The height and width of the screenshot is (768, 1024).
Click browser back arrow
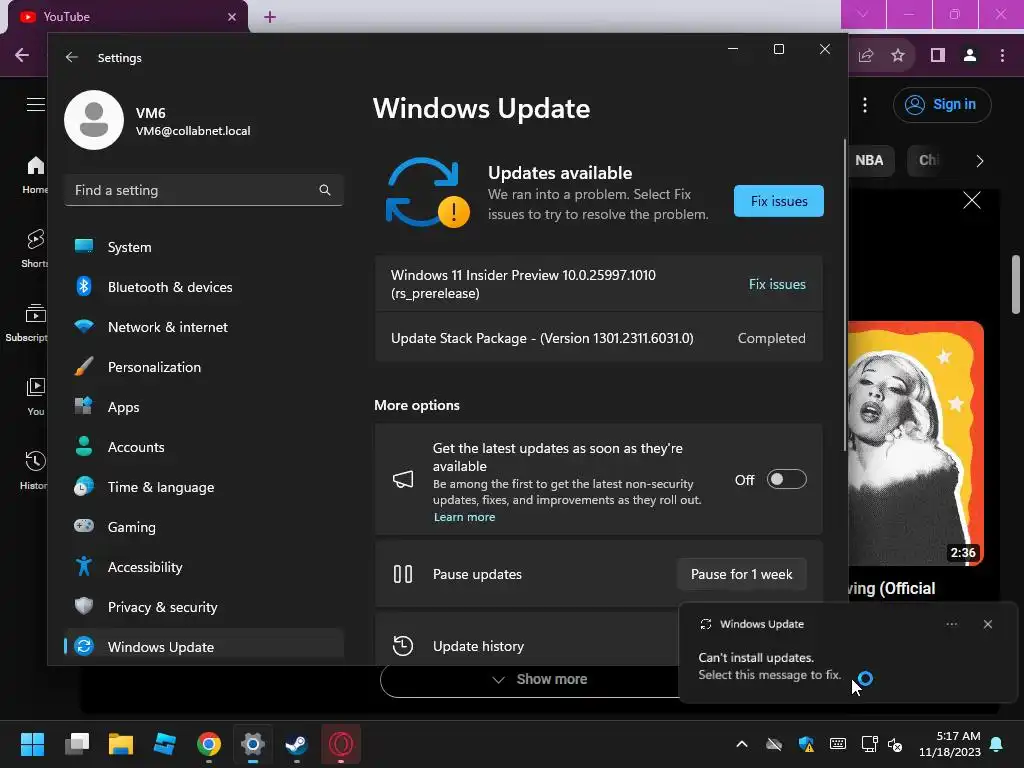click(x=22, y=56)
